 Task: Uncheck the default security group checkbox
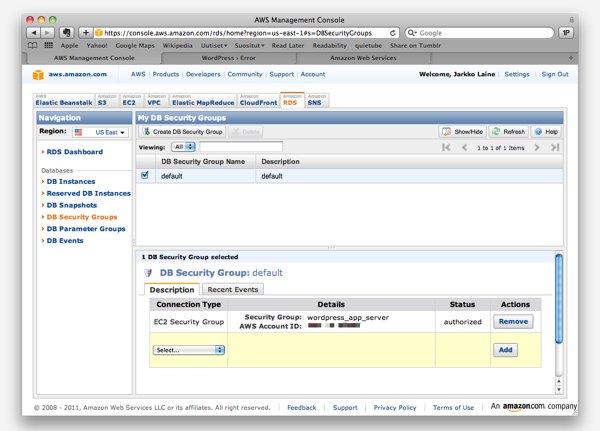(146, 175)
